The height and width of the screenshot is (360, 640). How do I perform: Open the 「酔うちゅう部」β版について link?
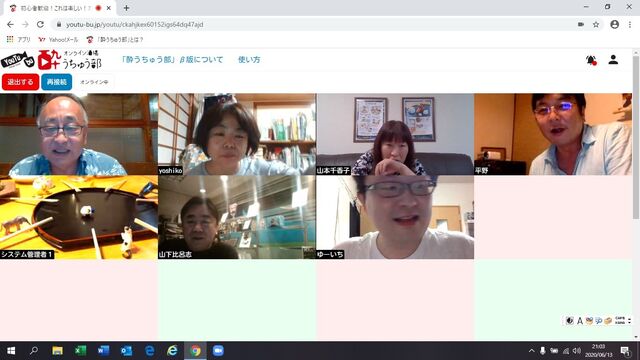point(172,60)
